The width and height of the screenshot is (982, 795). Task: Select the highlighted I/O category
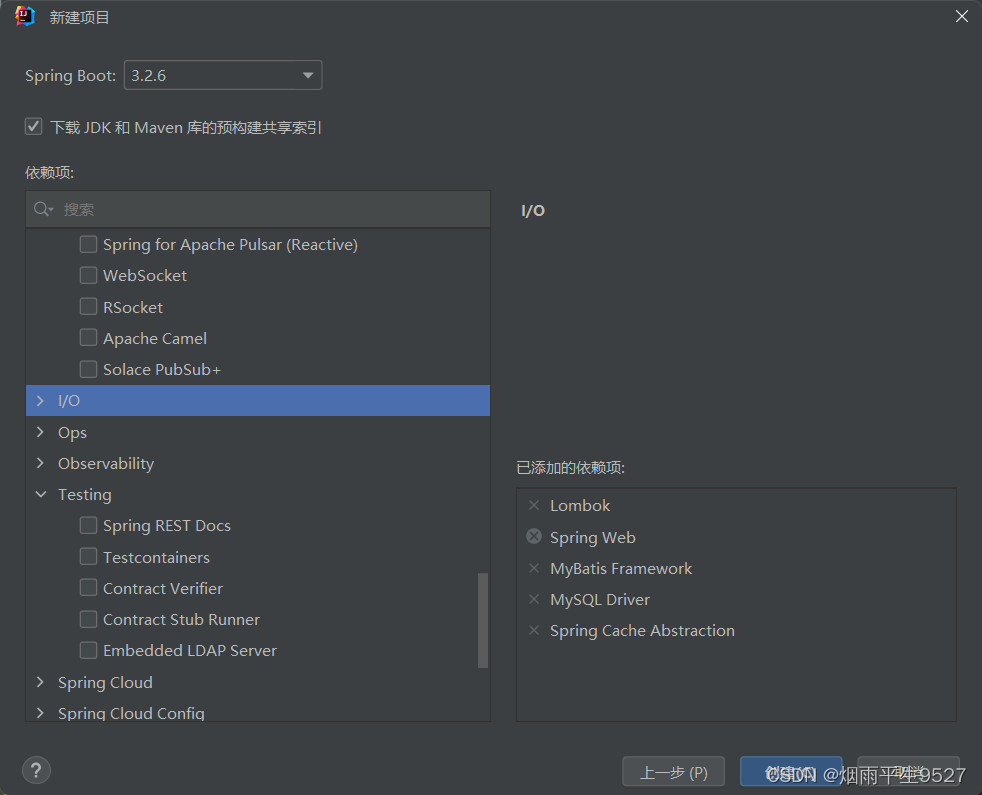coord(70,400)
